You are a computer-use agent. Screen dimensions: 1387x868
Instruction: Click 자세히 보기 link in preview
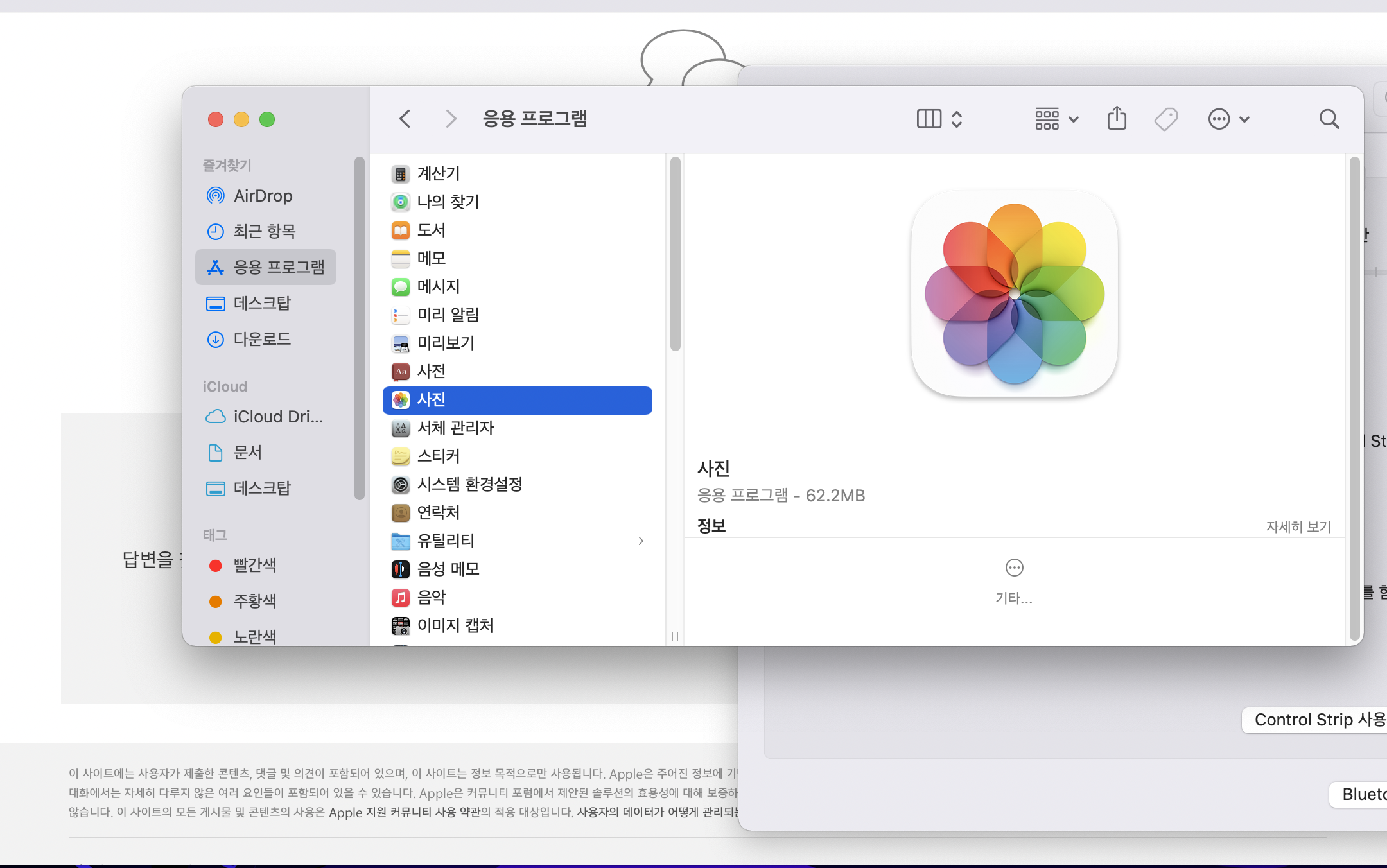click(x=1298, y=527)
